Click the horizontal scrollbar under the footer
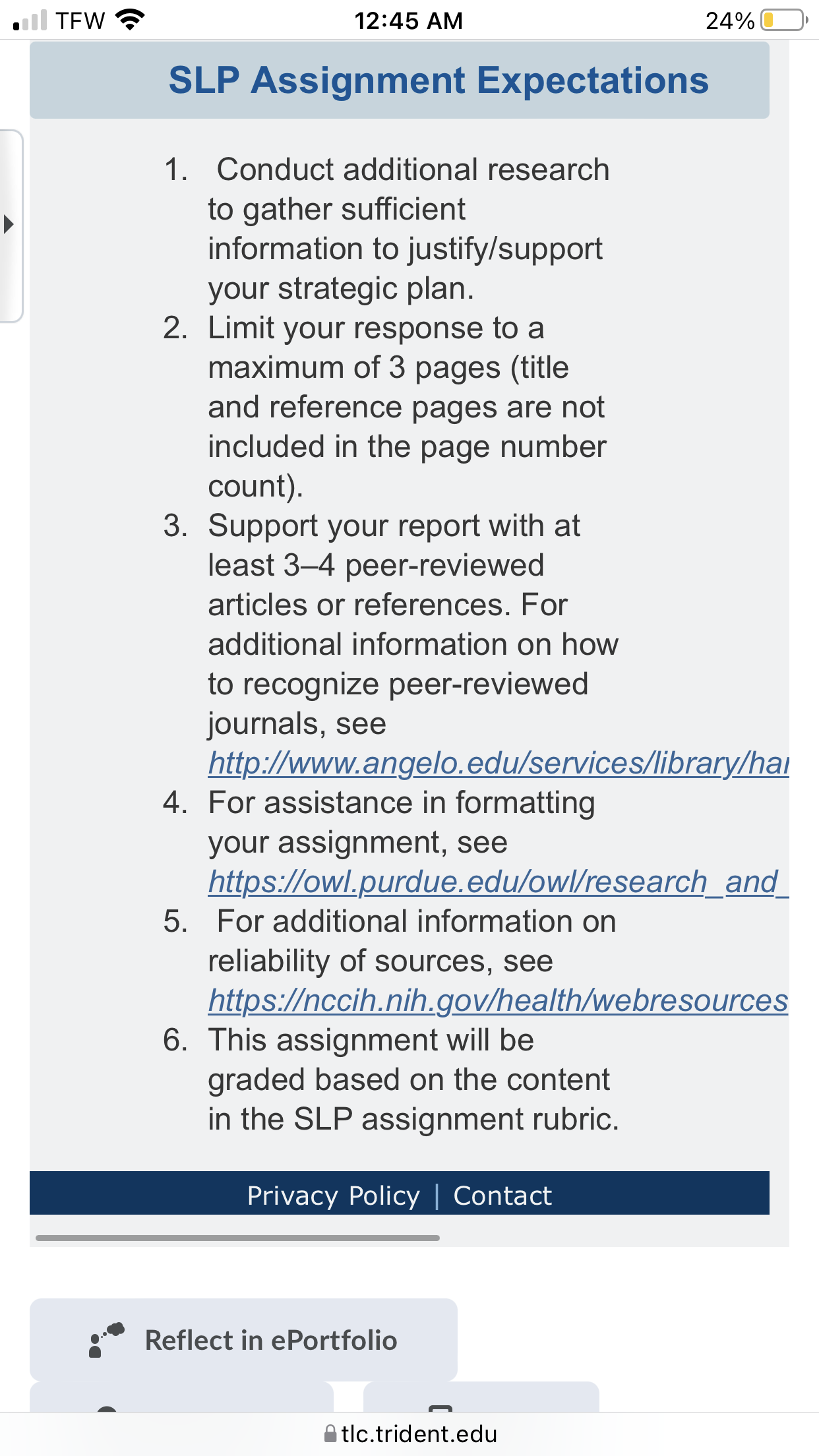Viewport: 819px width, 1456px height. [x=237, y=1238]
